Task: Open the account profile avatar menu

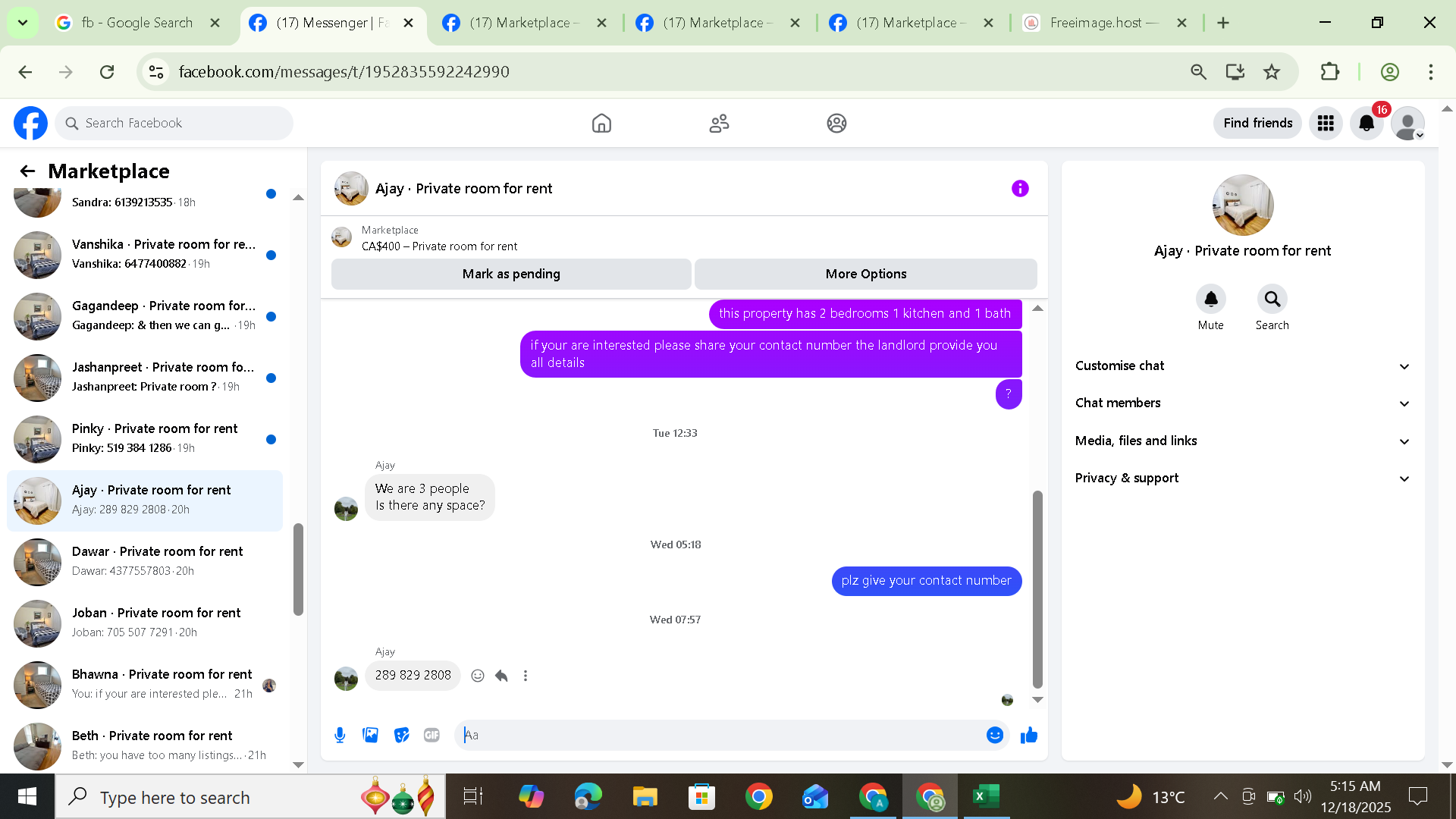Action: pyautogui.click(x=1408, y=123)
